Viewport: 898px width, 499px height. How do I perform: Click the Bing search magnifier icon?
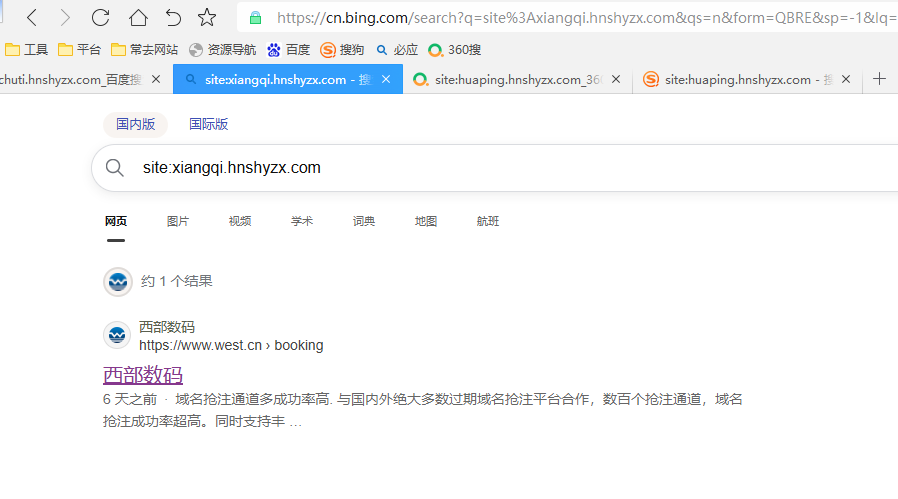(115, 168)
